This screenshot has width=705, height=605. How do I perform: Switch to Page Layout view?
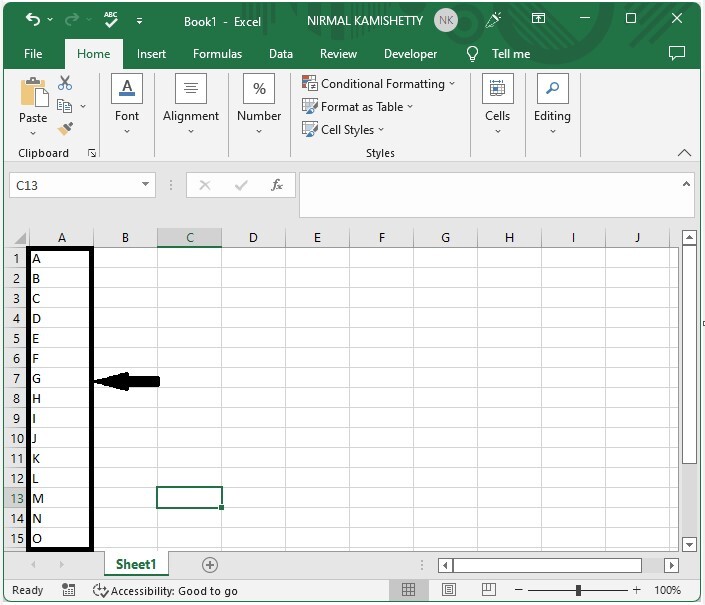click(449, 591)
